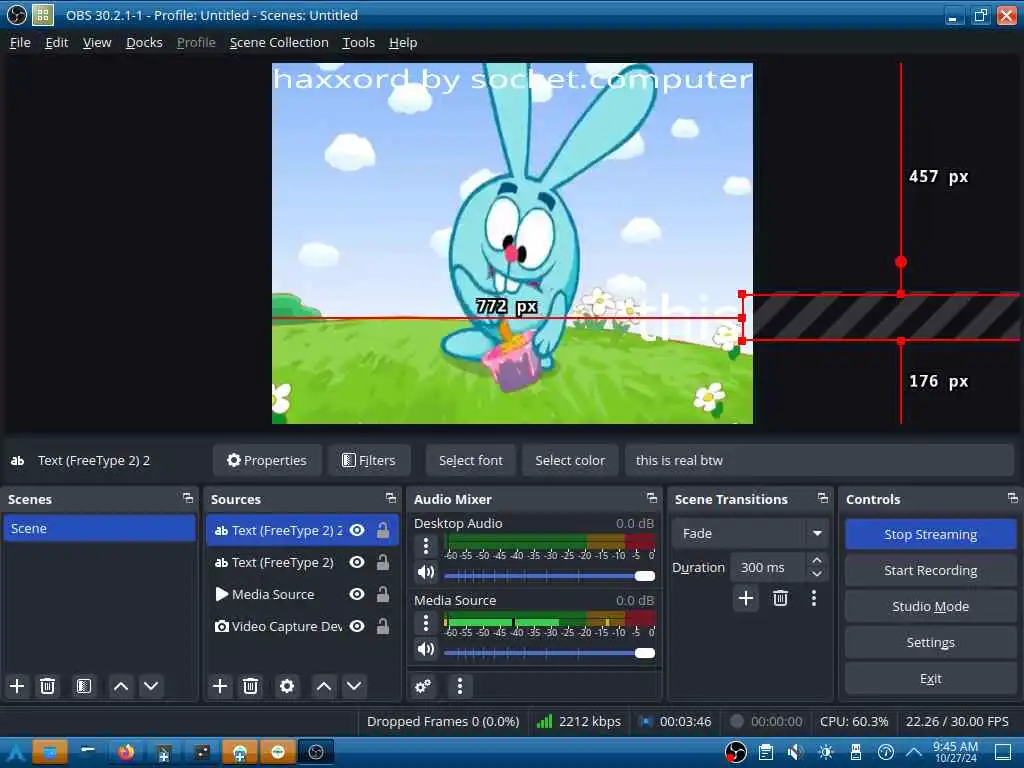Float the Controls dock icon
The width and height of the screenshot is (1024, 768).
tap(1013, 498)
